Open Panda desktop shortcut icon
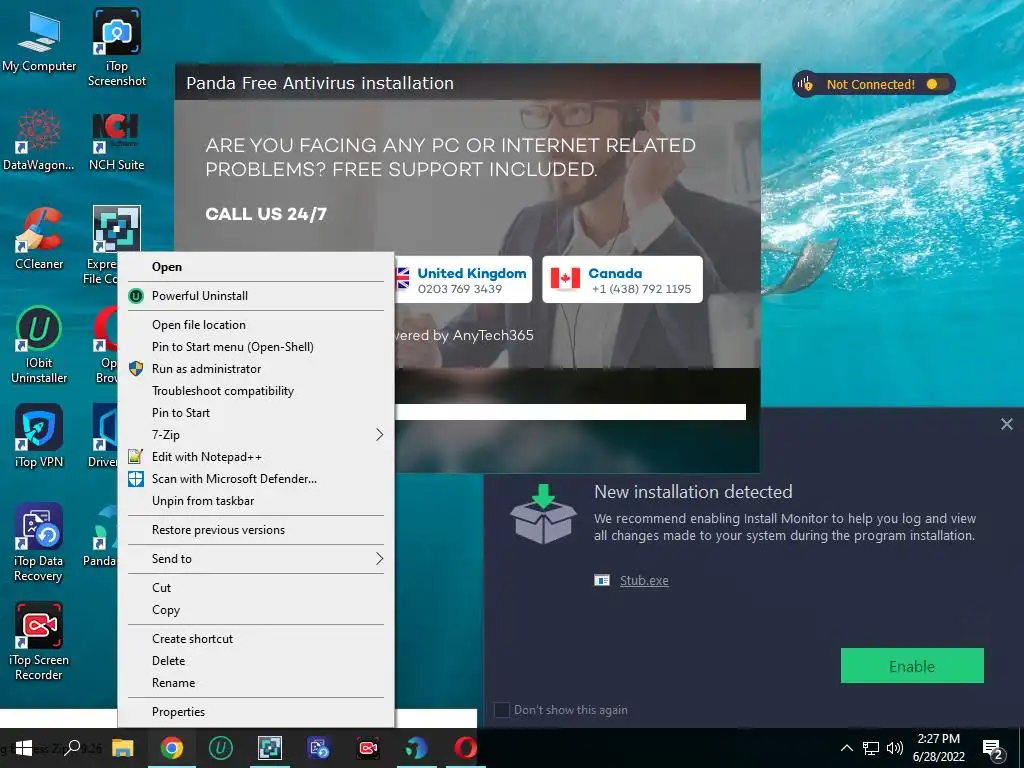The height and width of the screenshot is (768, 1024). point(103,536)
